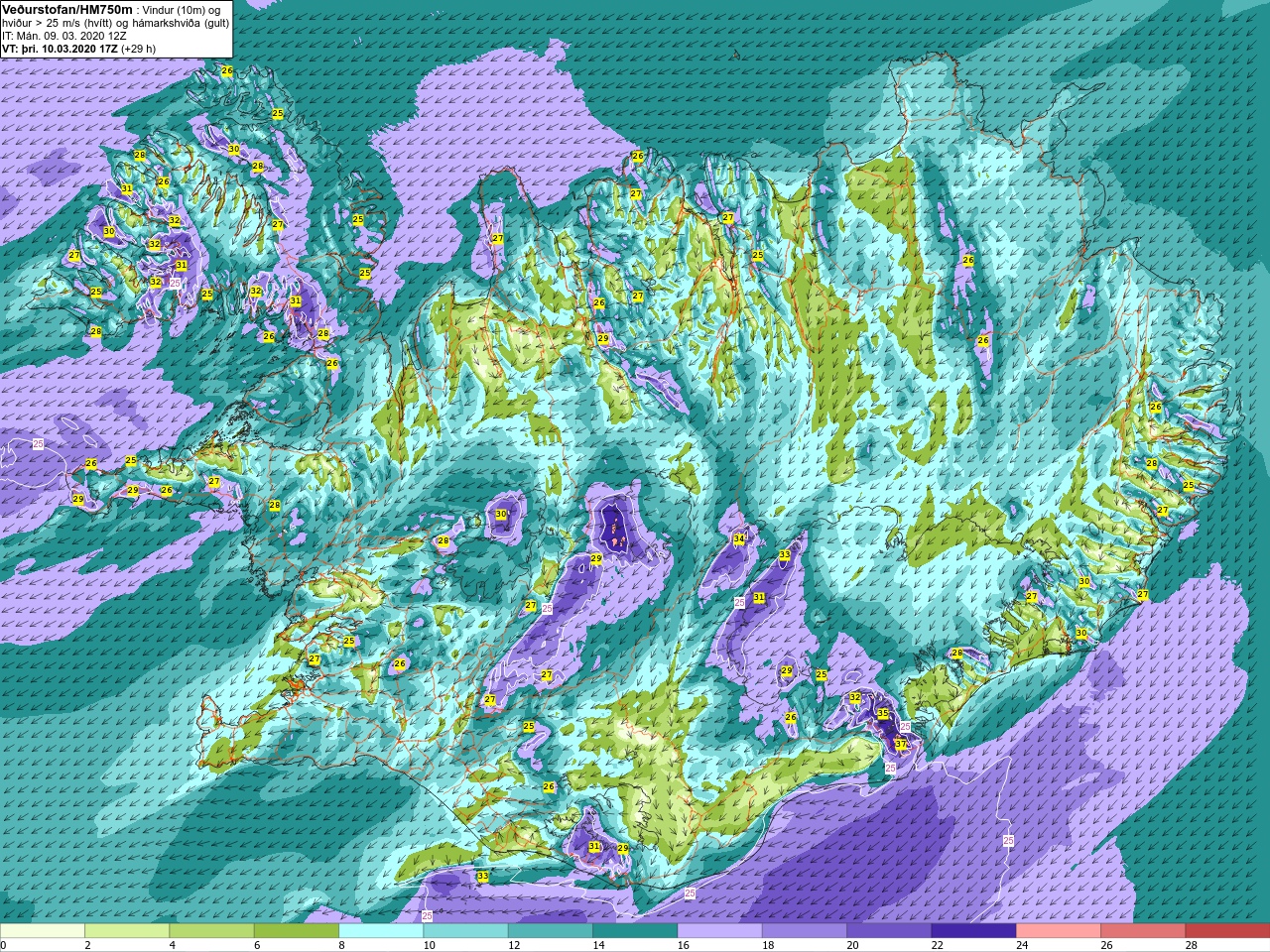Click legend scale number '6'
Viewport: 1270px width, 952px height.
(x=257, y=945)
